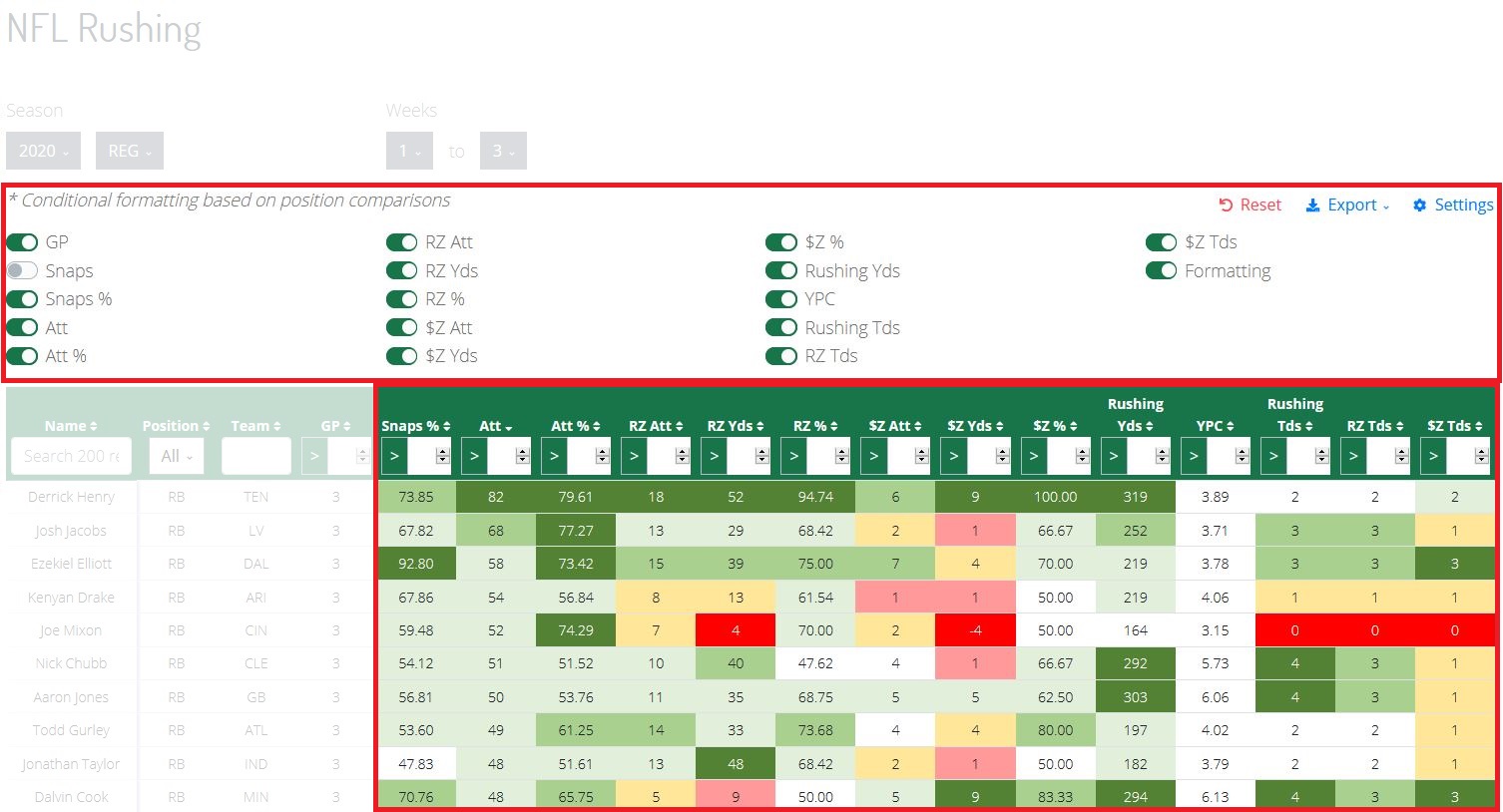
Task: Select the Derrick Henry row name
Action: click(x=71, y=497)
